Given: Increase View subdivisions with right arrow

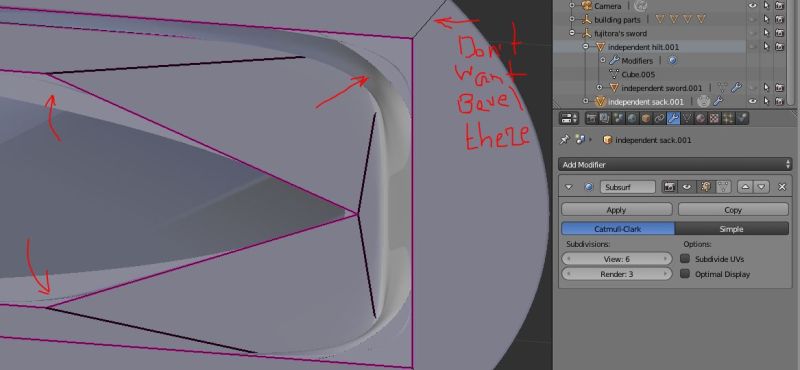Looking at the screenshot, I should [x=666, y=259].
